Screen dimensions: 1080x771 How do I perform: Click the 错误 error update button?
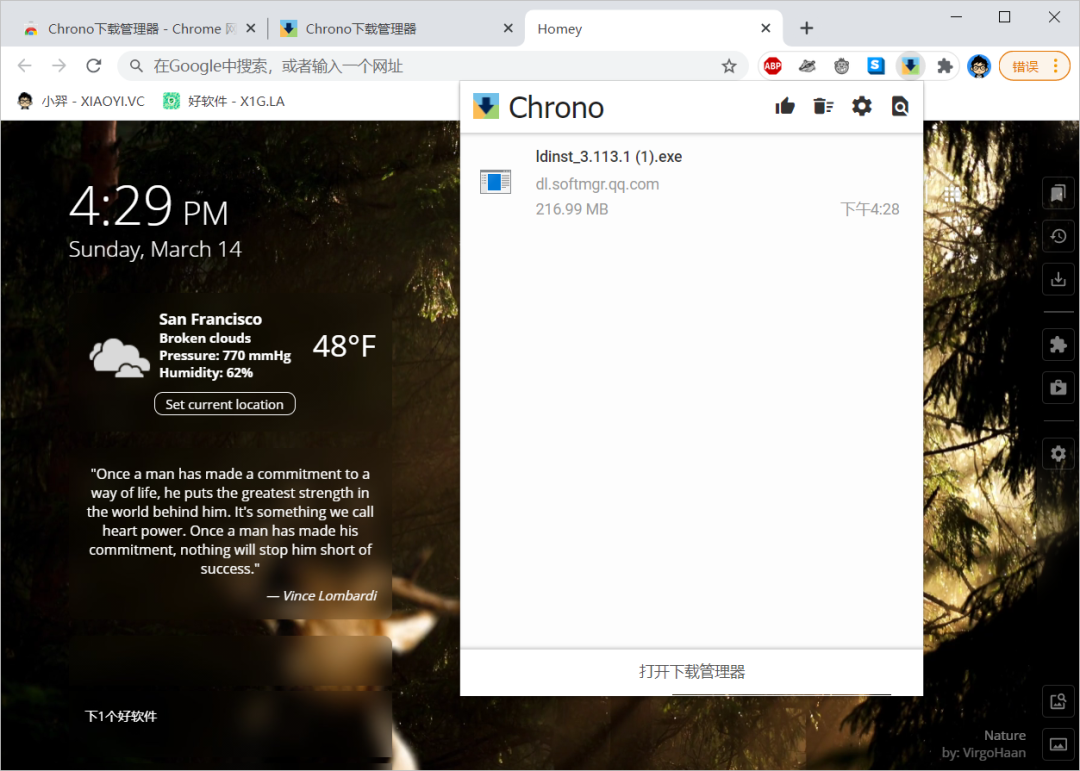click(x=1025, y=66)
